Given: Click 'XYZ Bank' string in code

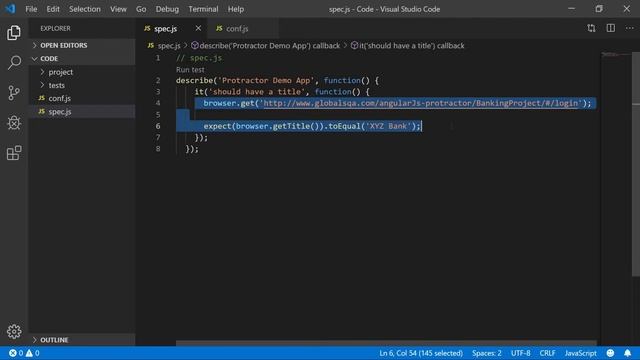Looking at the screenshot, I should [388, 126].
